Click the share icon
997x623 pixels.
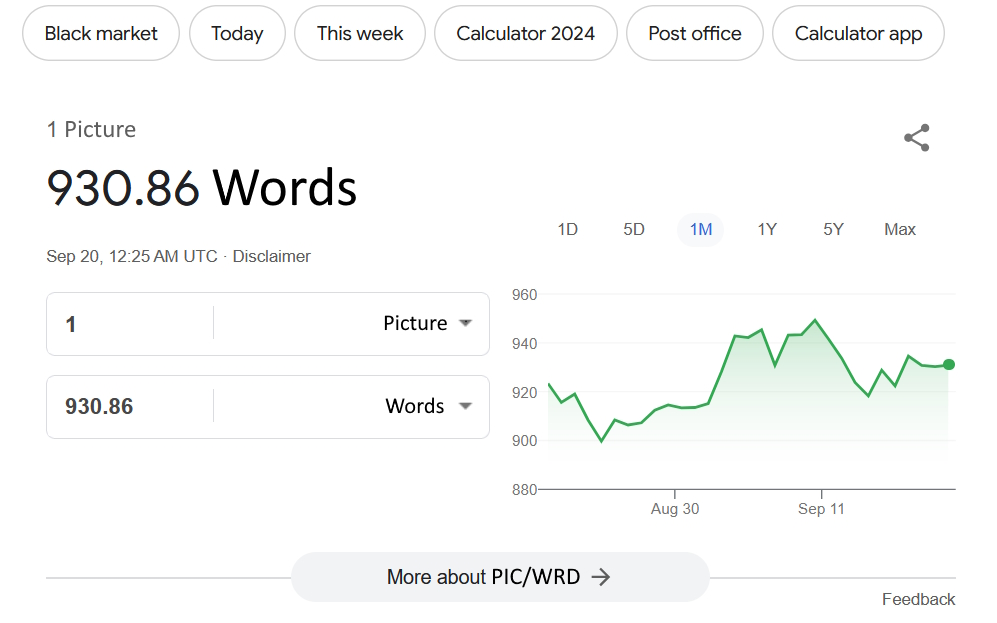(916, 138)
